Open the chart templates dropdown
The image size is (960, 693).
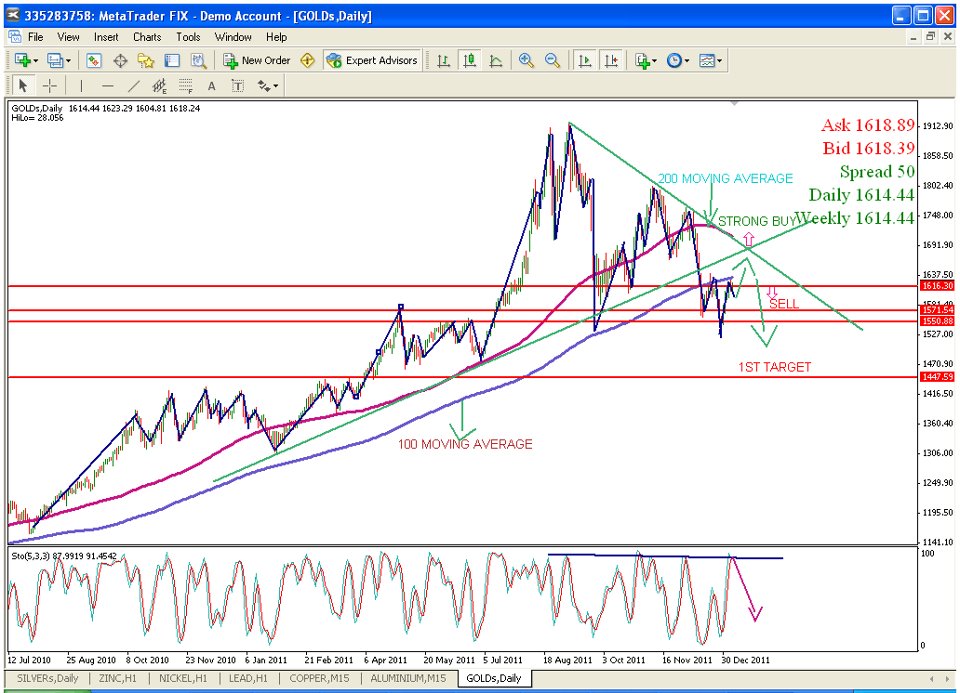tap(711, 61)
